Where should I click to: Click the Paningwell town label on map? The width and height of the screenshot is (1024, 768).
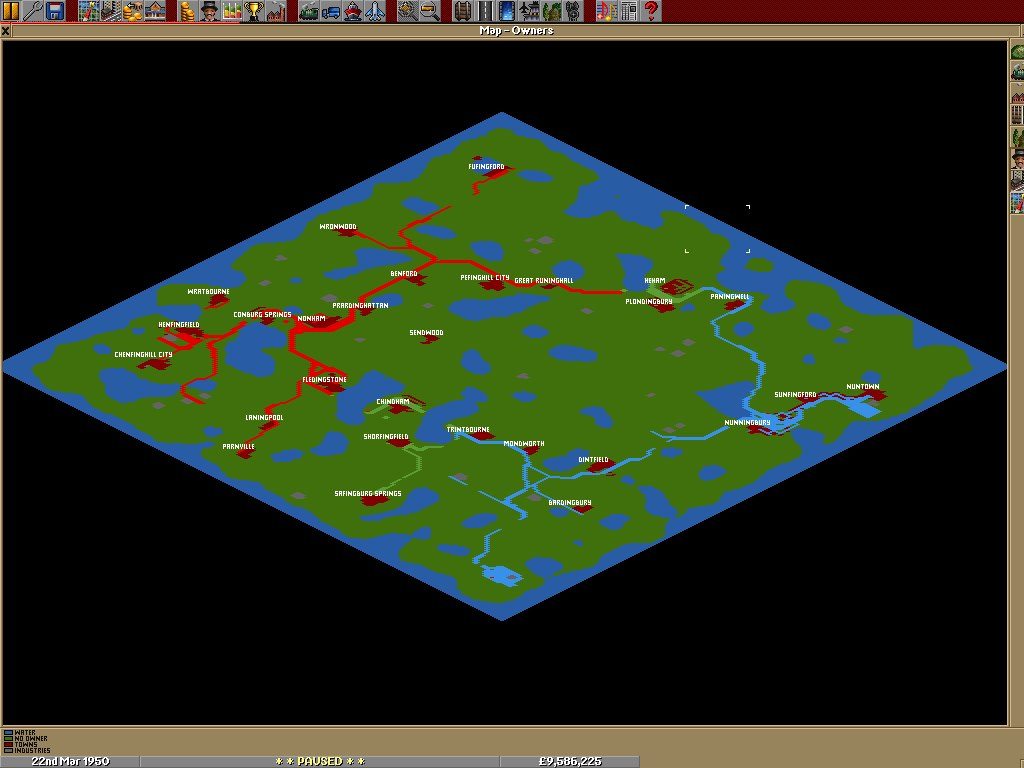point(730,296)
